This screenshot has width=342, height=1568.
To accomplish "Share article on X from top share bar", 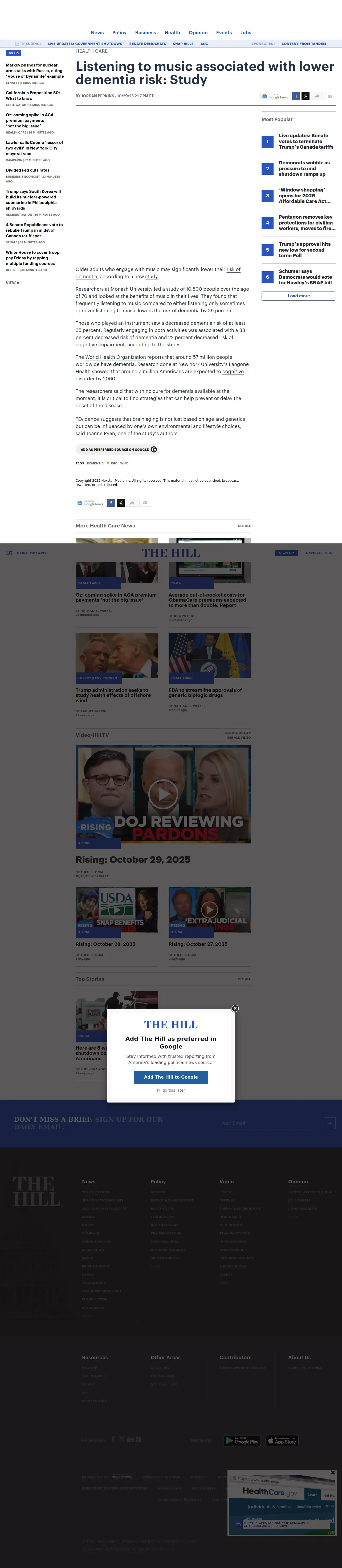I will [x=306, y=96].
